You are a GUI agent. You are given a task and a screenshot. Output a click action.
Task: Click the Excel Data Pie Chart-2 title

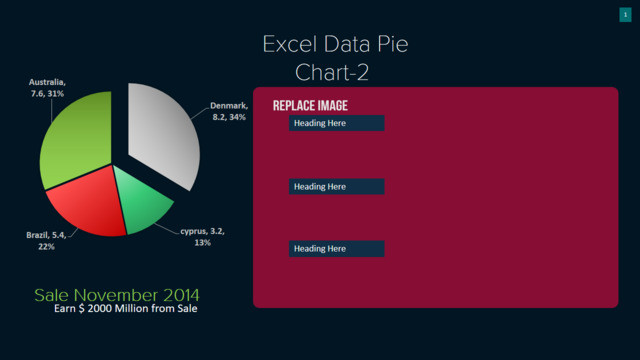click(x=335, y=58)
